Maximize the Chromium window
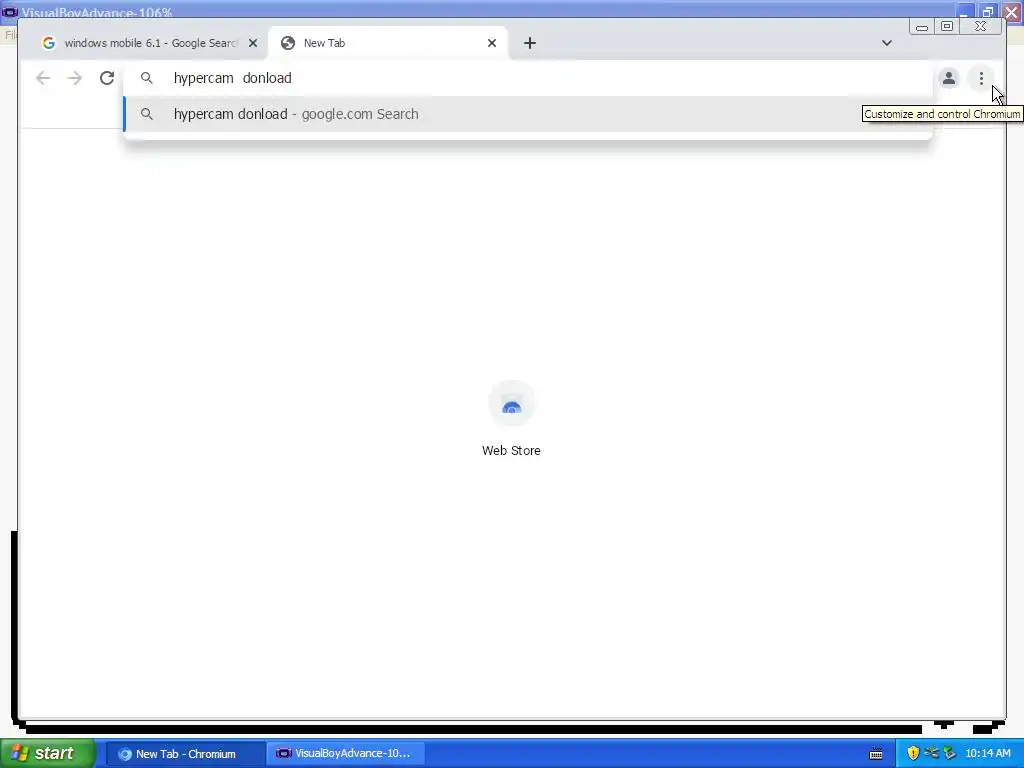 point(947,27)
